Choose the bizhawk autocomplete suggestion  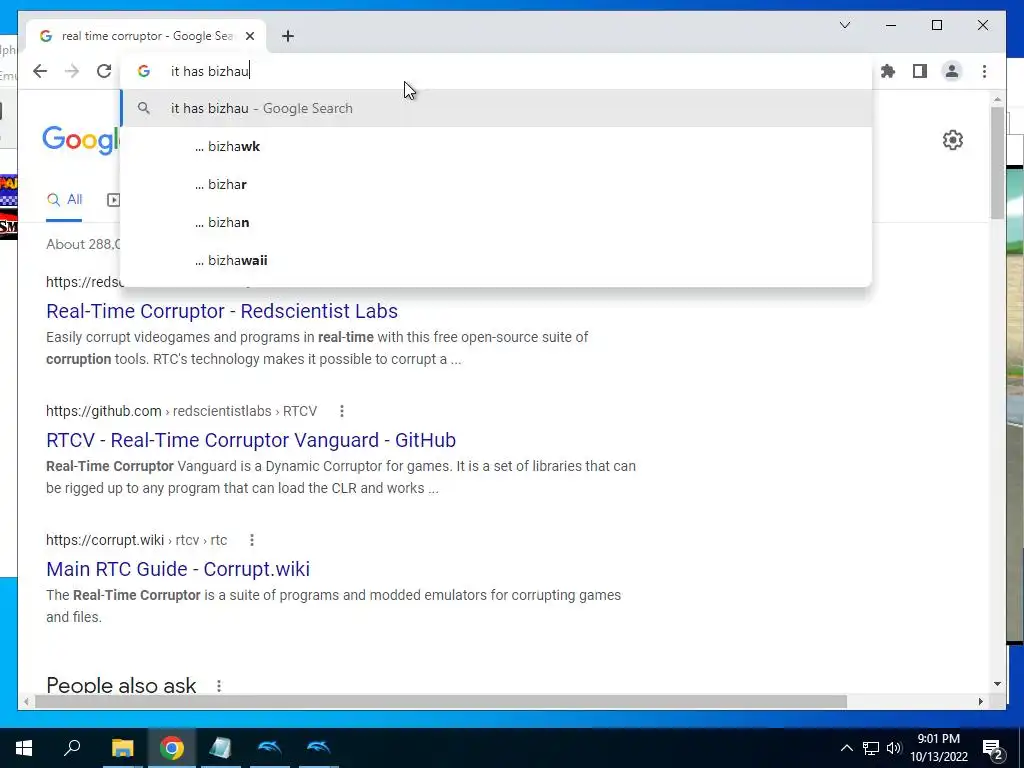(x=496, y=146)
